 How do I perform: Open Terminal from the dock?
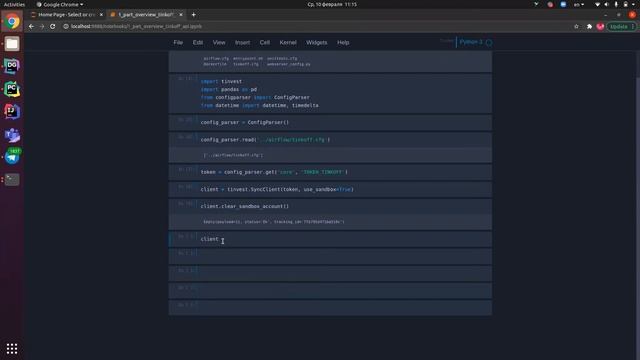12,179
